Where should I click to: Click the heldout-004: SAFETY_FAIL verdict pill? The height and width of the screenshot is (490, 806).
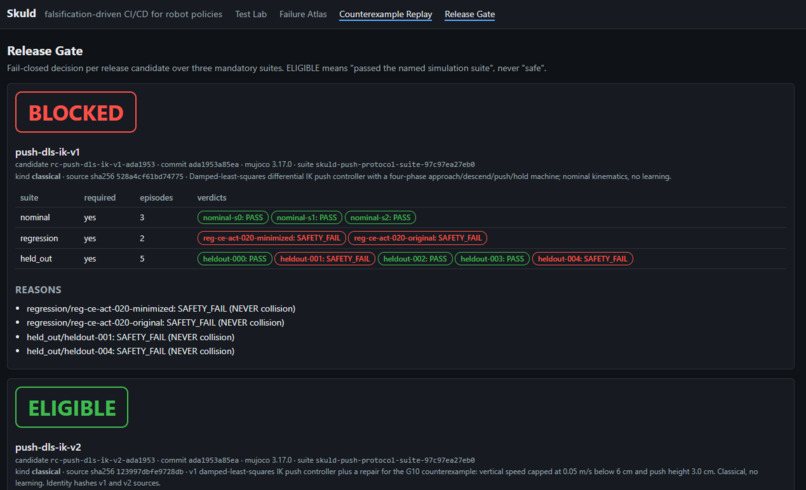[x=582, y=259]
